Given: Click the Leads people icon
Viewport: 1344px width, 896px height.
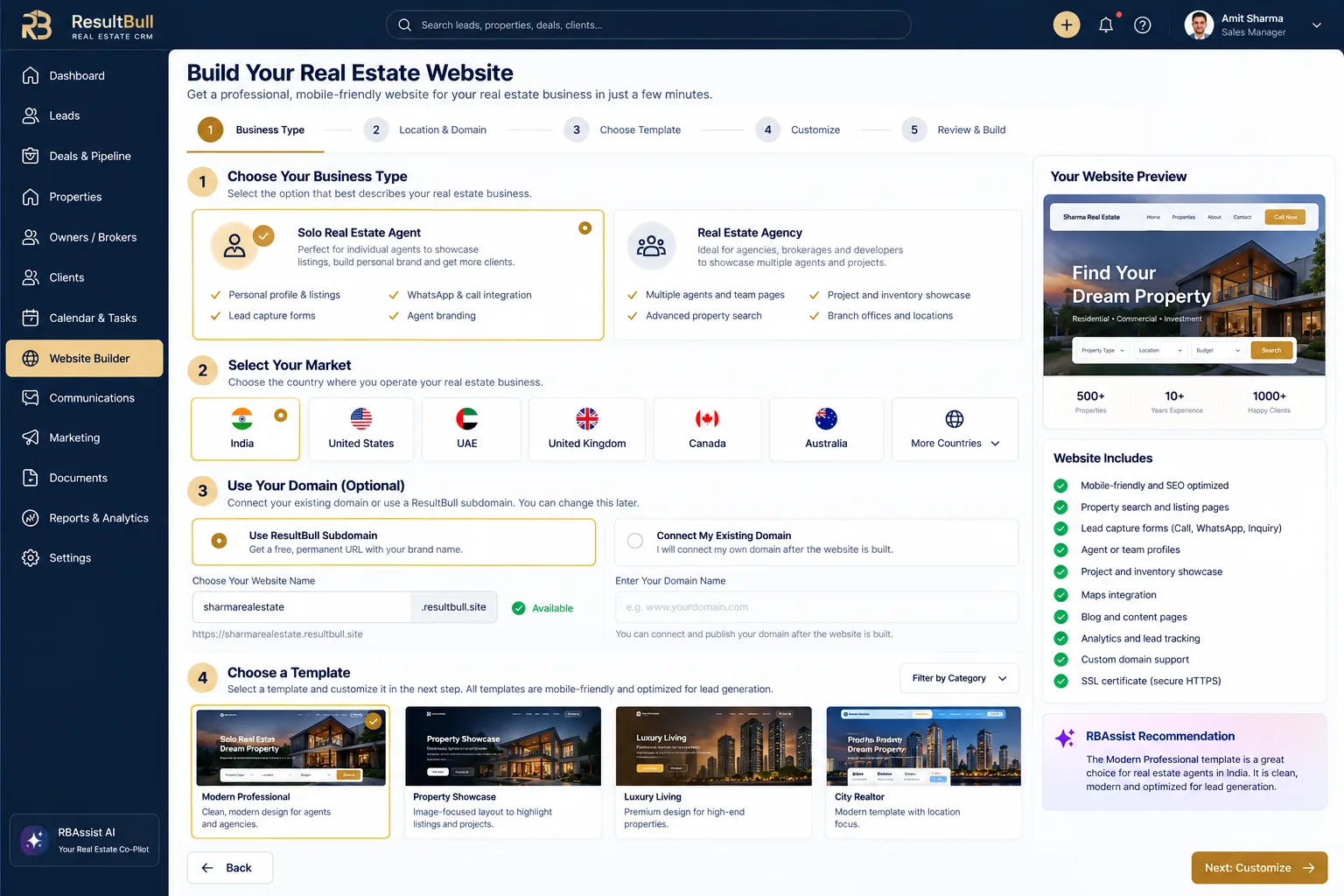Looking at the screenshot, I should [x=31, y=115].
